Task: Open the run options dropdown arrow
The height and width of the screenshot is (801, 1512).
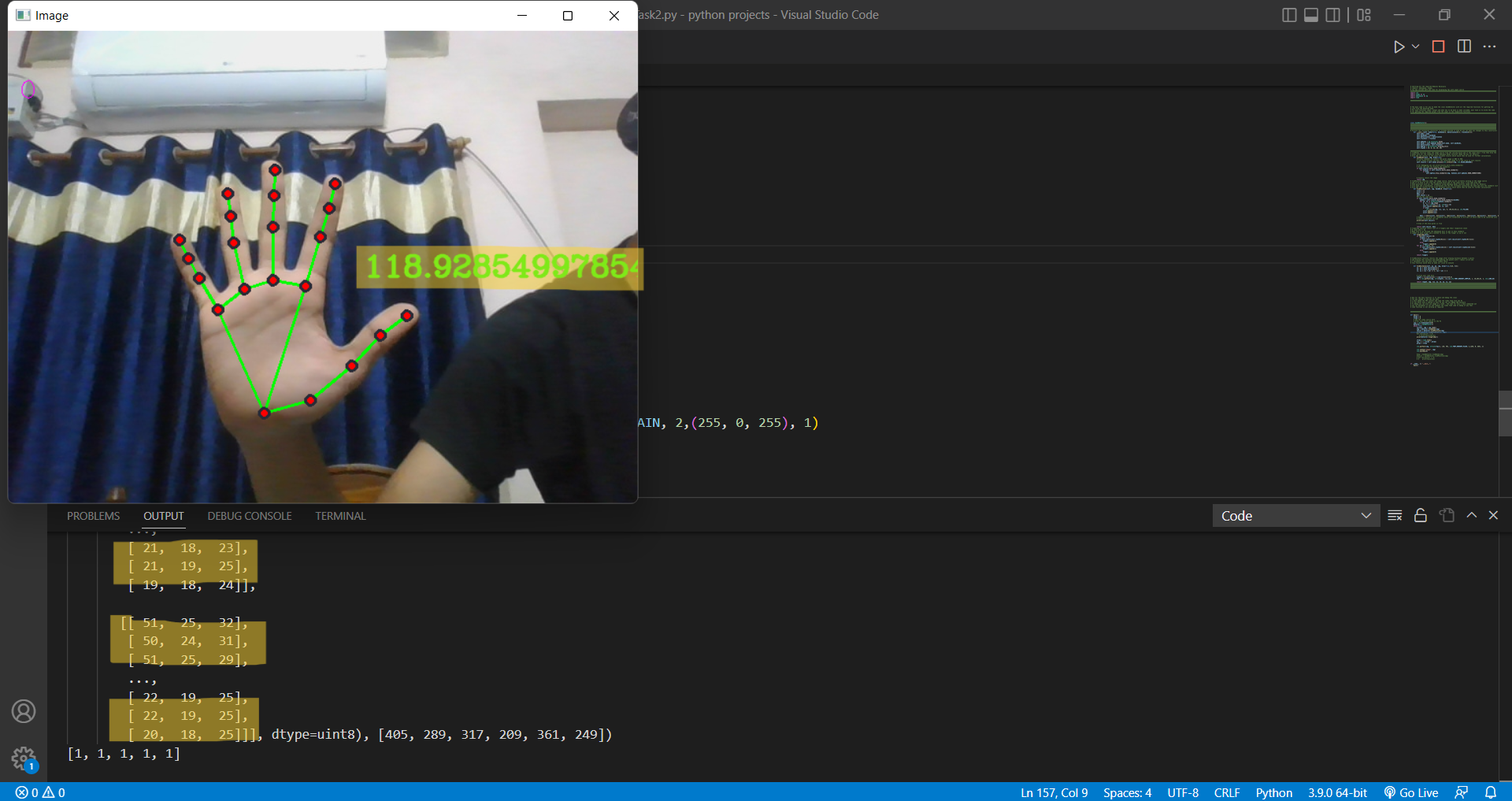Action: click(x=1415, y=46)
